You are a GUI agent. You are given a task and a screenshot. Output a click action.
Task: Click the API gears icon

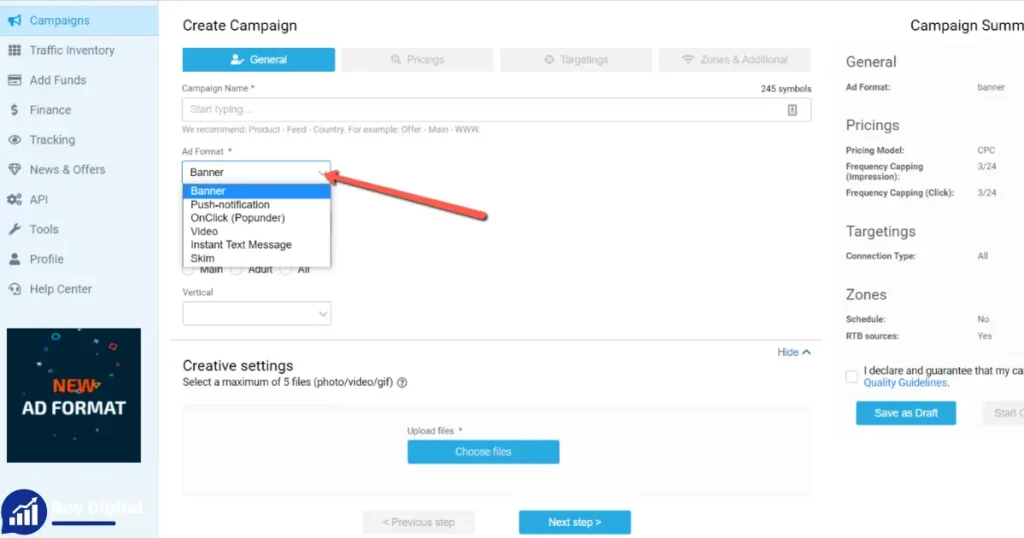pyautogui.click(x=14, y=199)
